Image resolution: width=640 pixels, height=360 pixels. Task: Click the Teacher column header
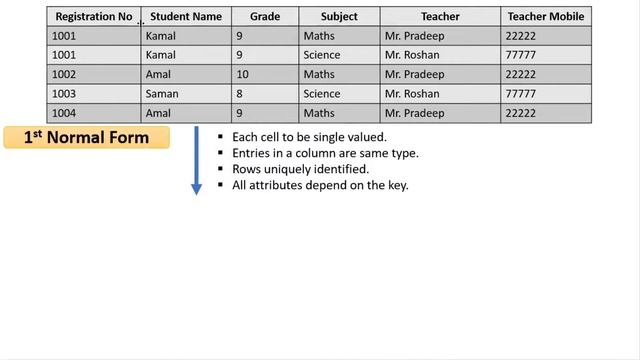[440, 16]
